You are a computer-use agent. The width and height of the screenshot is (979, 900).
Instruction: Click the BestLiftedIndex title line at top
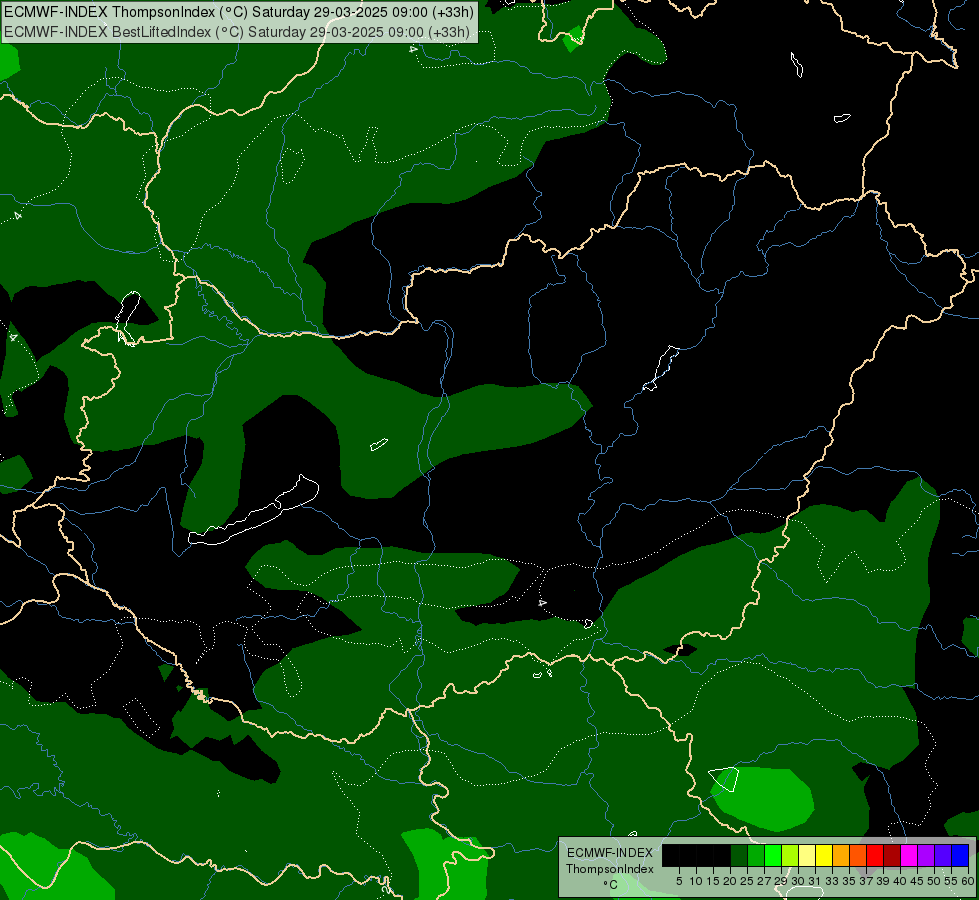click(x=237, y=31)
